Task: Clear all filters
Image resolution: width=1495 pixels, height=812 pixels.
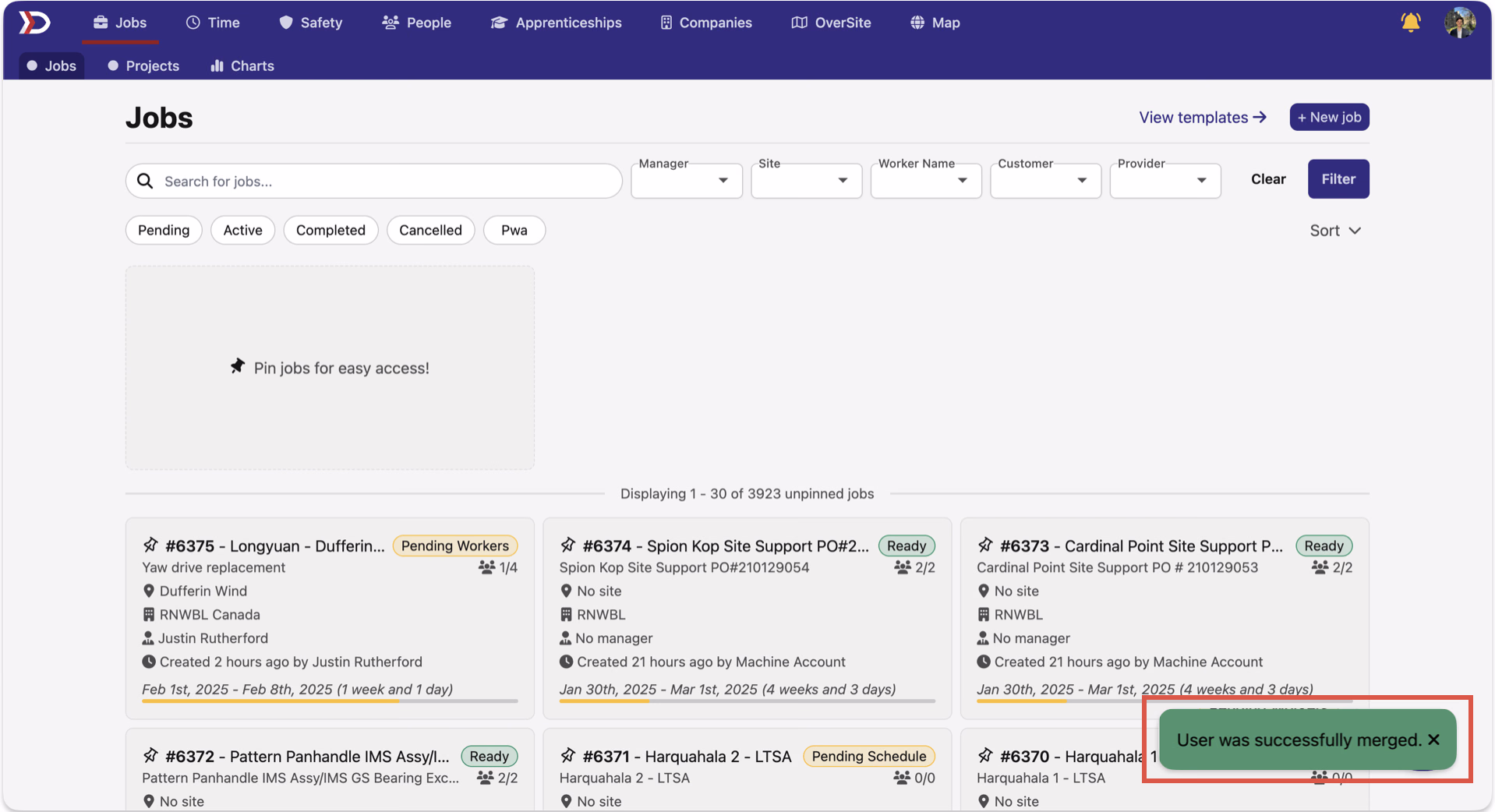Action: click(x=1268, y=178)
